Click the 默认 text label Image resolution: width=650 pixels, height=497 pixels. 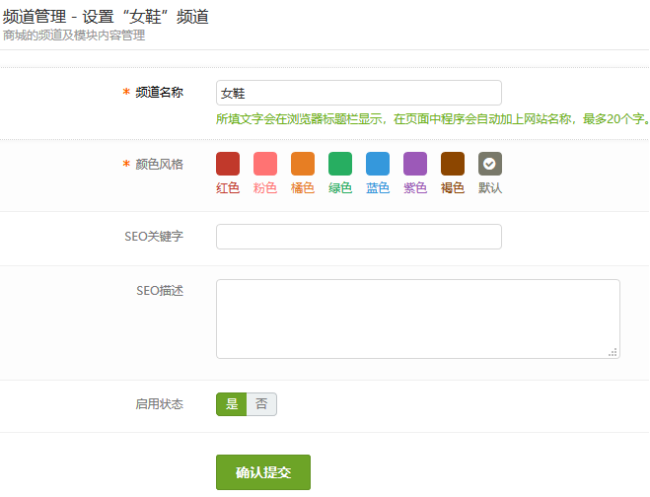point(490,188)
